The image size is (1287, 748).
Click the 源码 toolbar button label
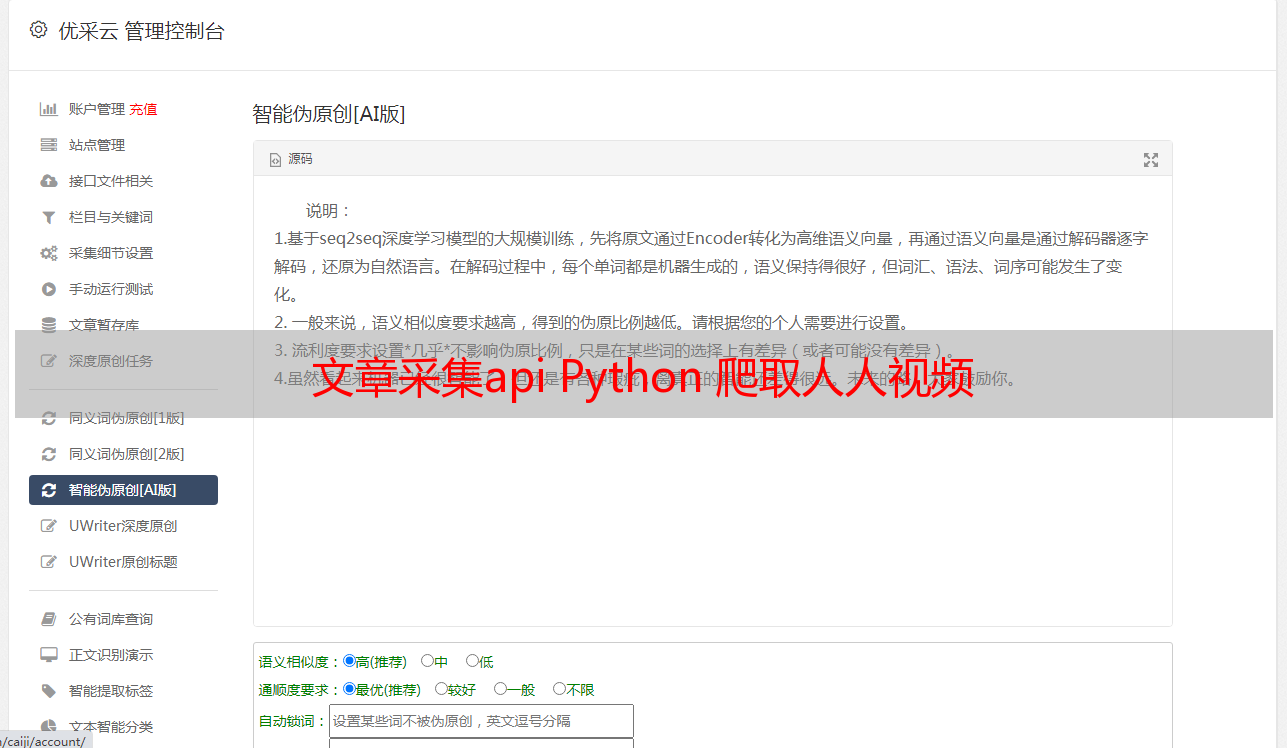point(300,159)
